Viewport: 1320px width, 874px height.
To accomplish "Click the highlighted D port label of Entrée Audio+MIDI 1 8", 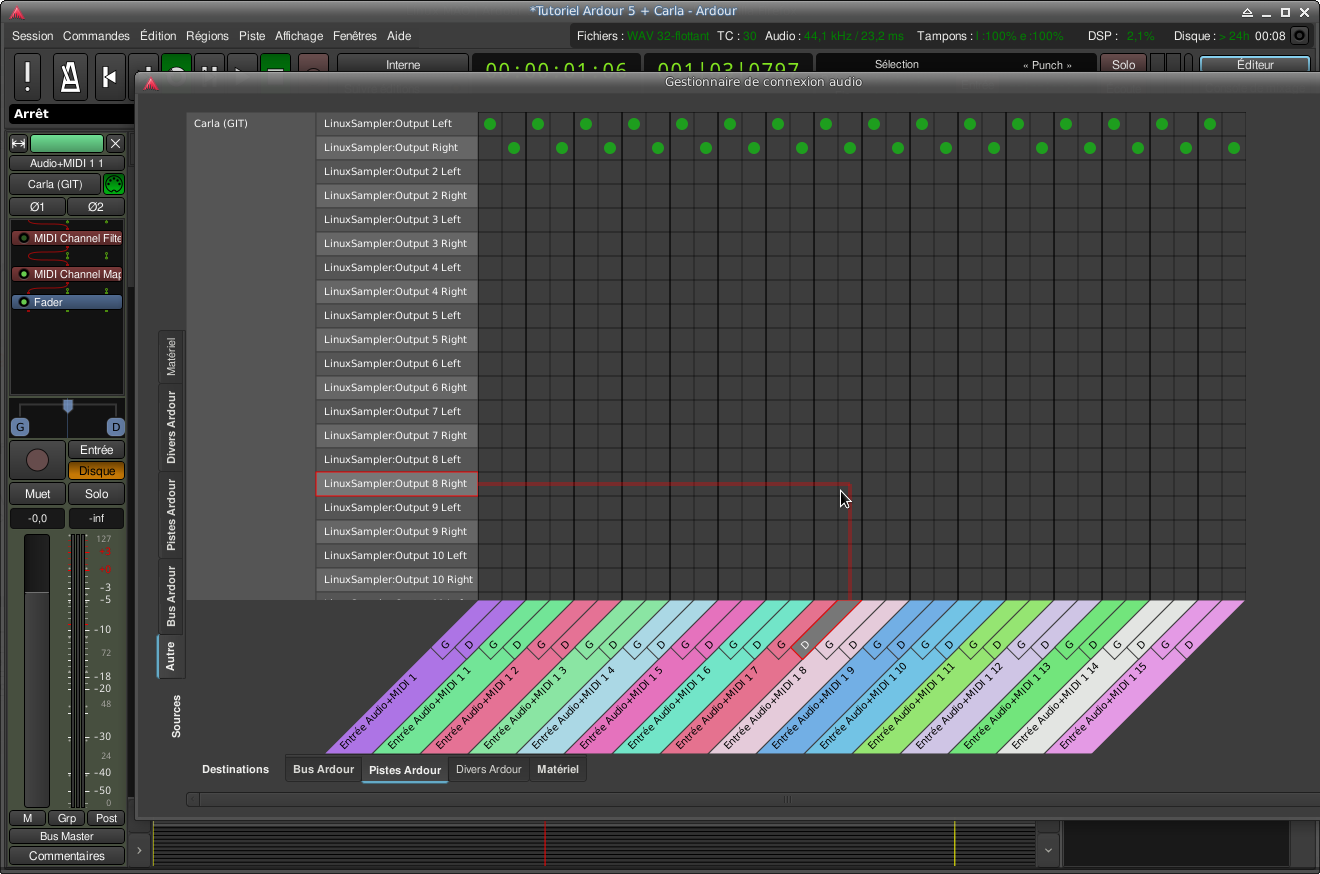I will [x=806, y=646].
